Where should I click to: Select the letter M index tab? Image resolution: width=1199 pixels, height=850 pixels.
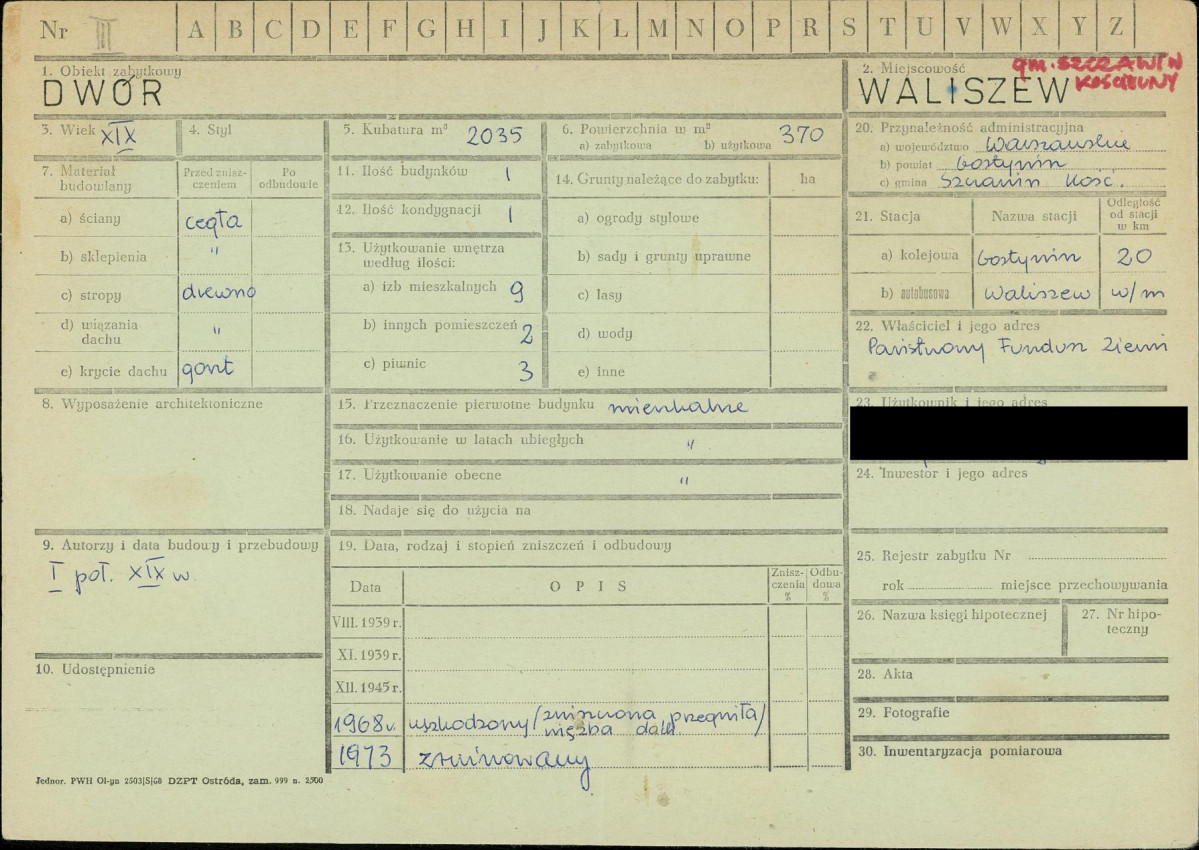coord(657,28)
